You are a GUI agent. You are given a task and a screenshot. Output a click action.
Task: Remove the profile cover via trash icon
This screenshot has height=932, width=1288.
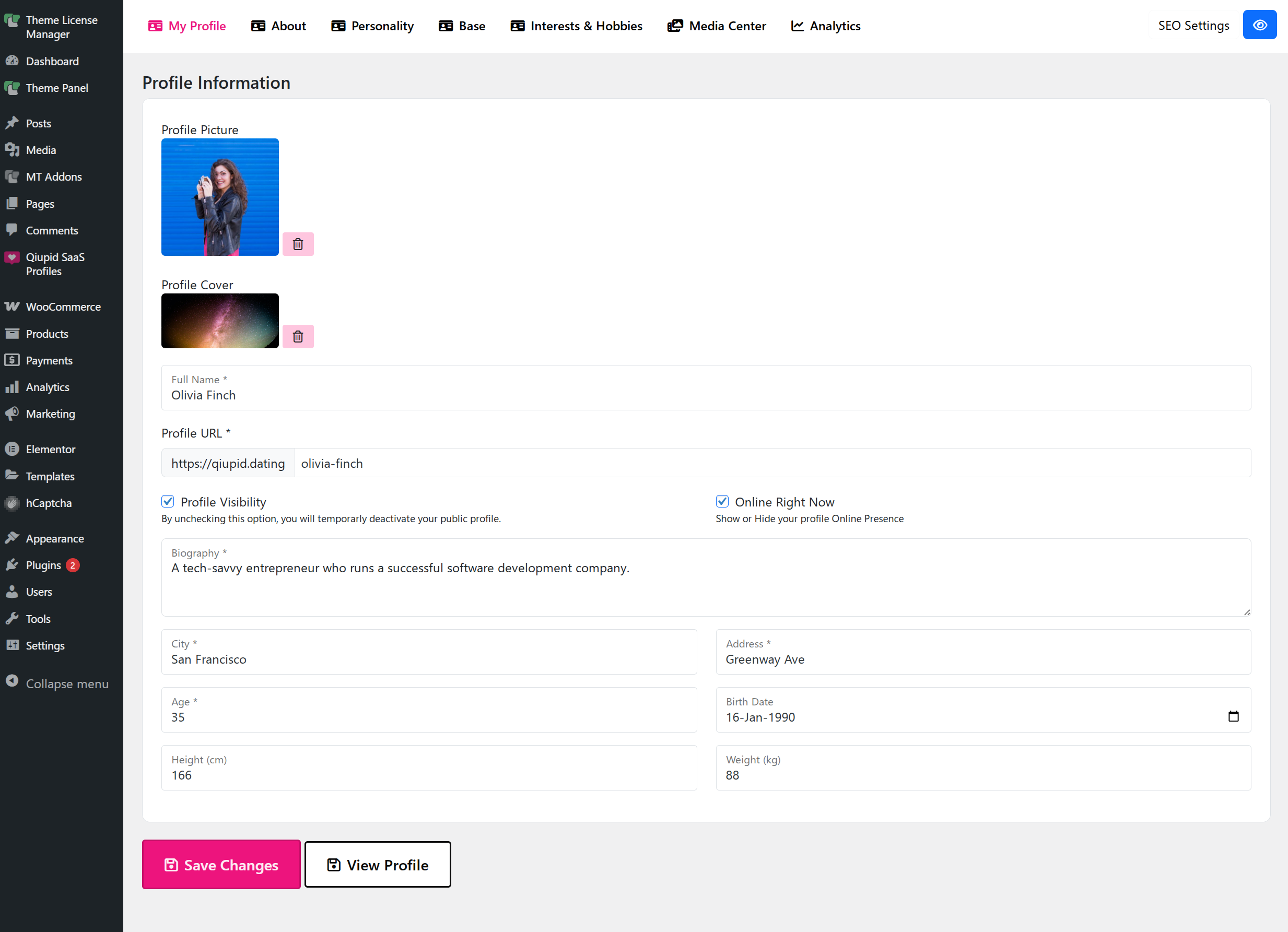click(298, 337)
